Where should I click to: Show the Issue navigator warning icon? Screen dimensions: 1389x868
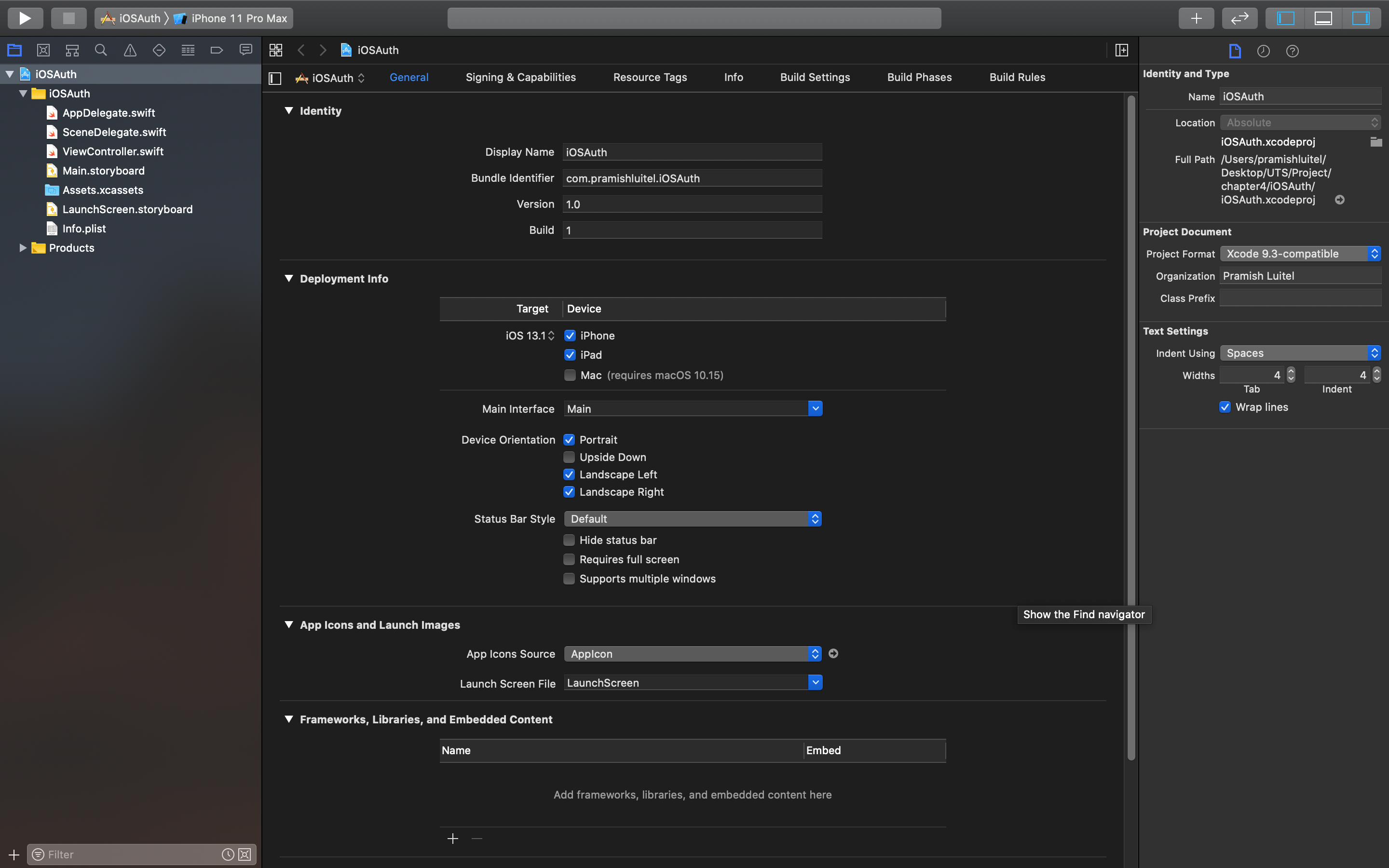coord(130,50)
